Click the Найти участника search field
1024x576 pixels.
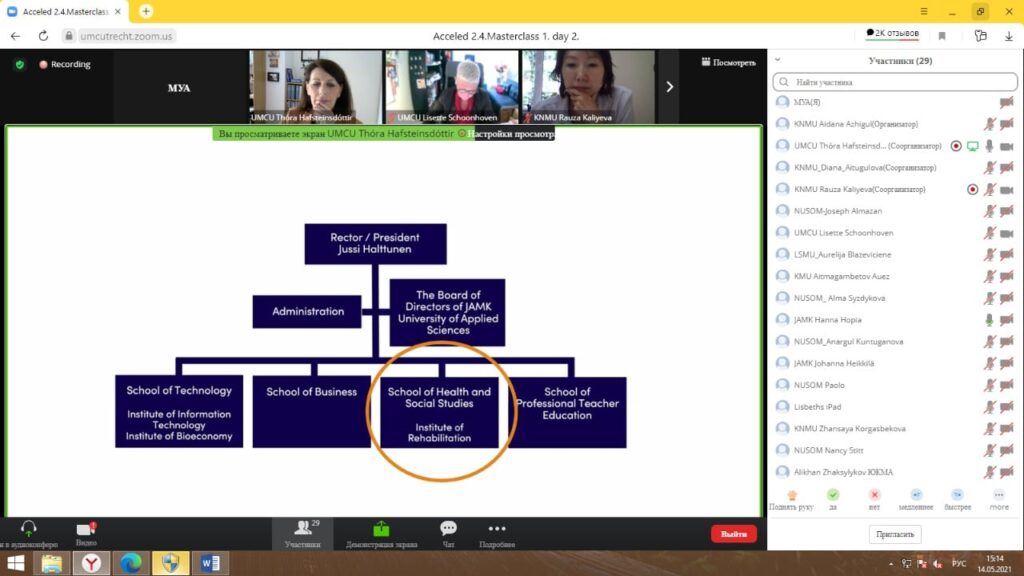pos(895,82)
